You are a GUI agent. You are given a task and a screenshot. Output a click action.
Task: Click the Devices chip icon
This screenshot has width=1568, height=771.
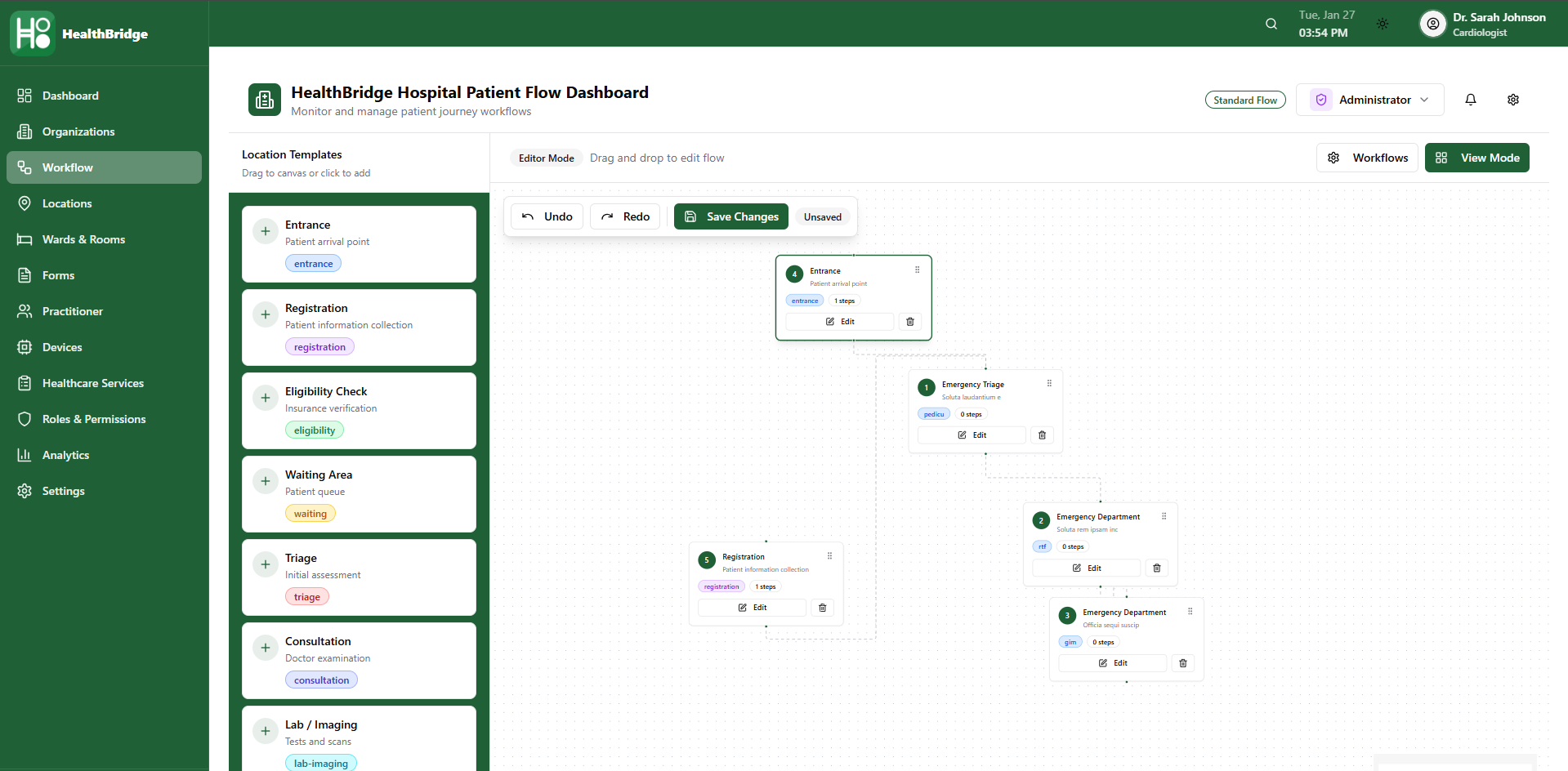(x=25, y=347)
